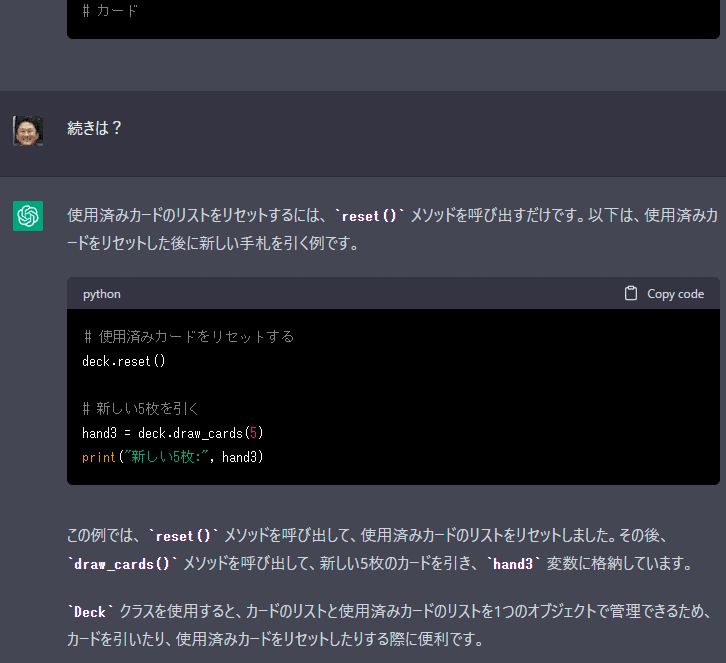Click the green string "新しい5枚:"
726x663 pixels.
click(x=165, y=457)
